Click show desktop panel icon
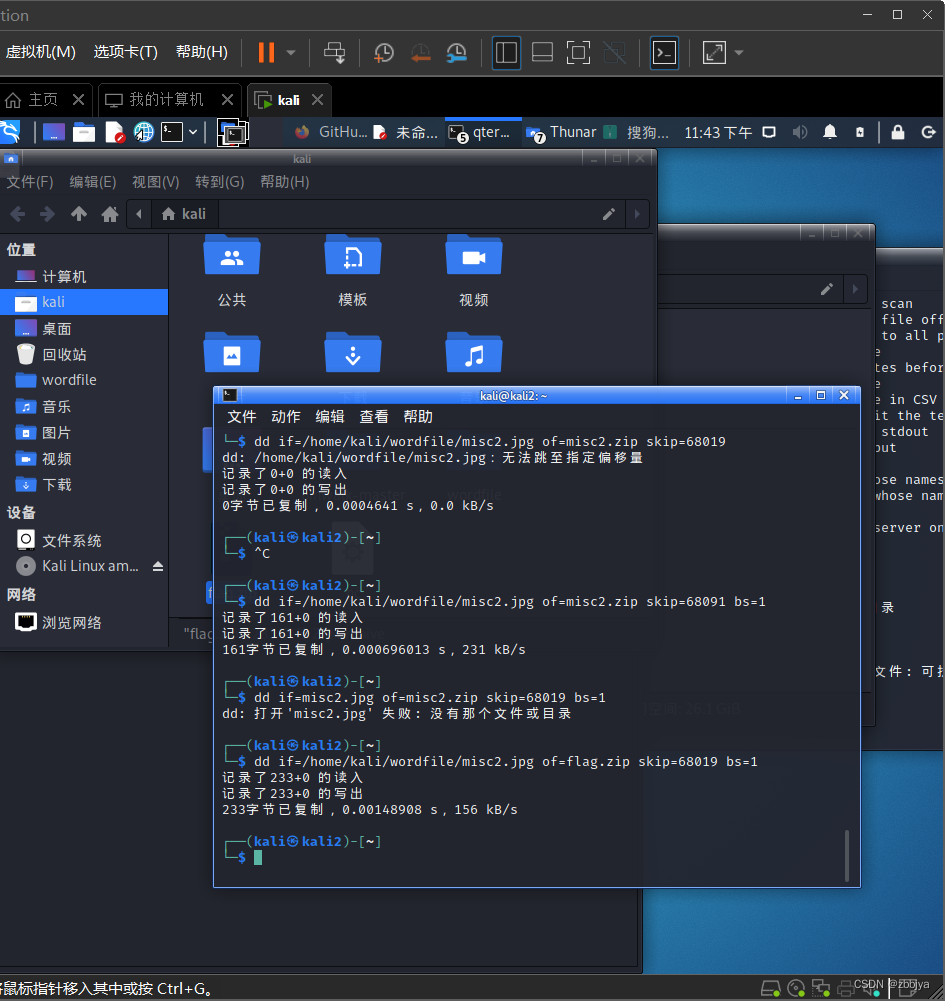 pos(54,132)
